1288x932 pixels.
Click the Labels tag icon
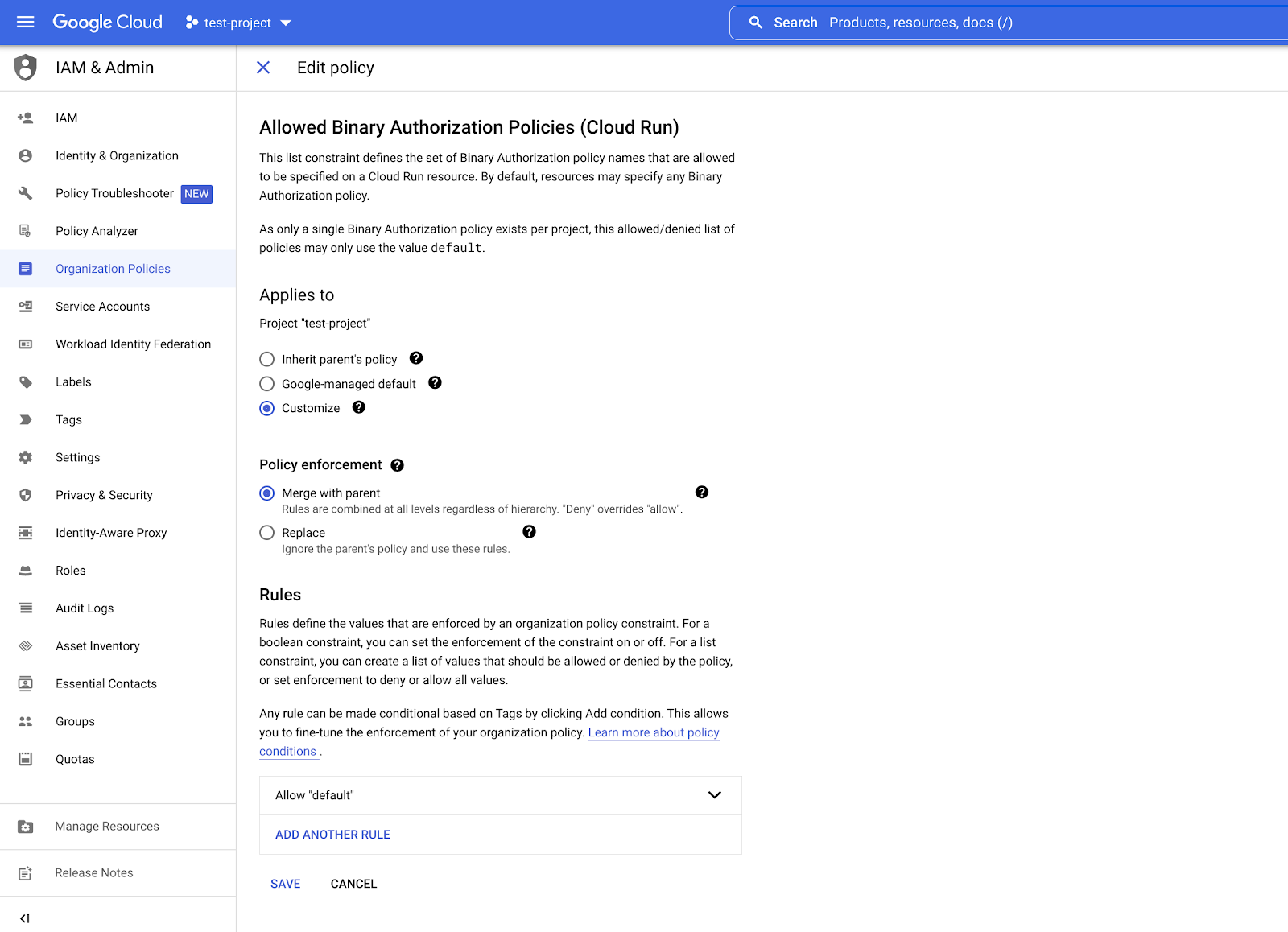click(x=26, y=382)
